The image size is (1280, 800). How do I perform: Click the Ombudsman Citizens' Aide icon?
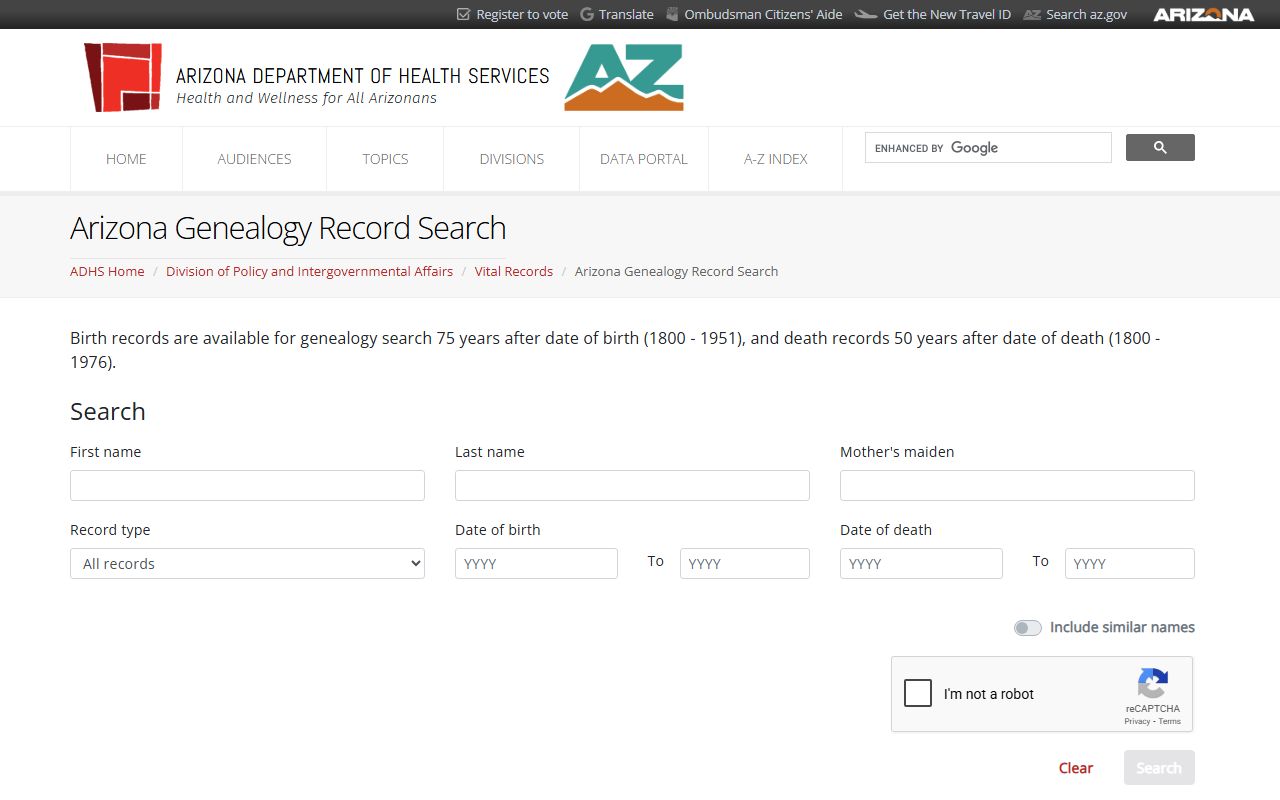[672, 14]
